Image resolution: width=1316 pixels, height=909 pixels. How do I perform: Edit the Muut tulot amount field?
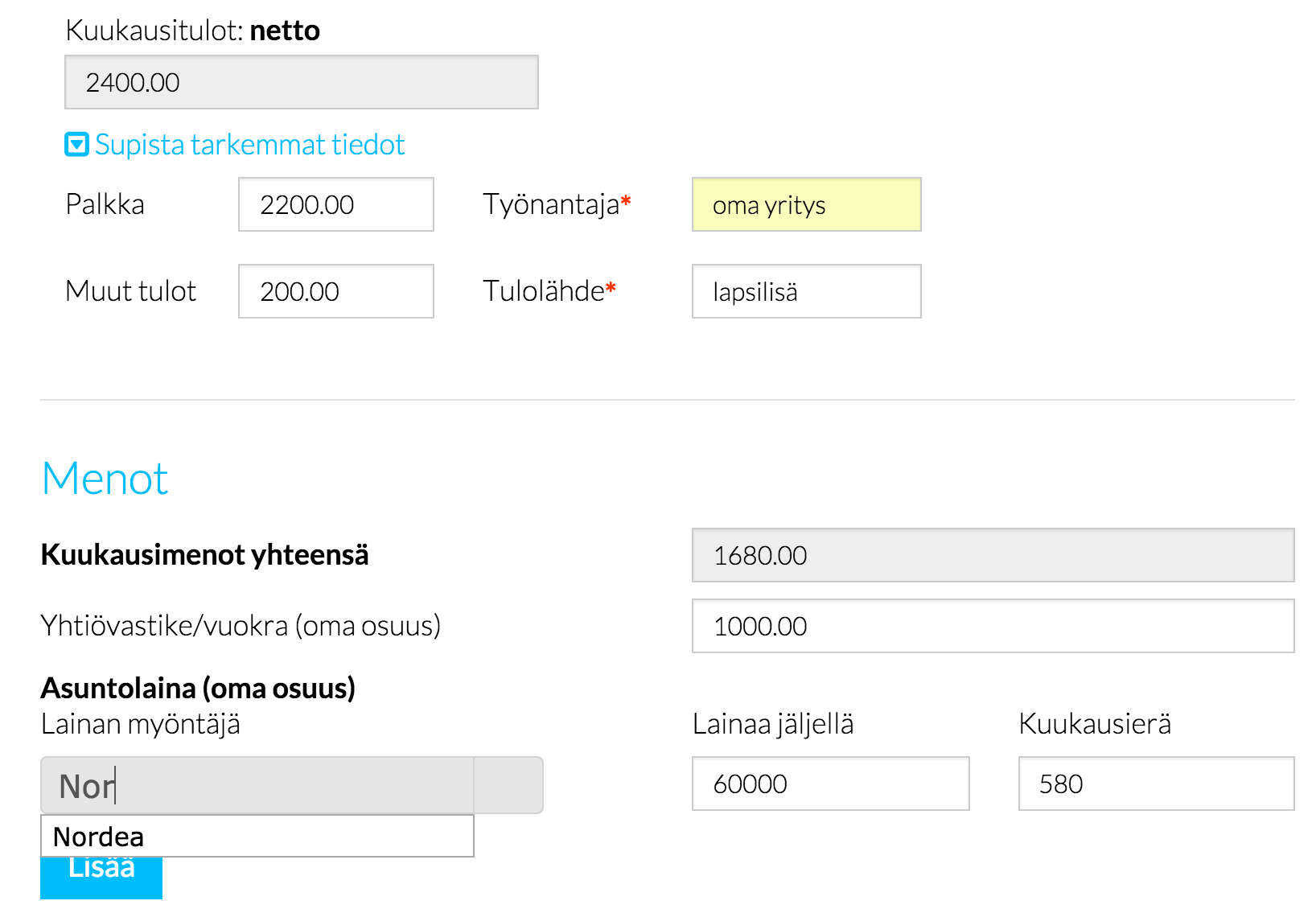pyautogui.click(x=336, y=291)
